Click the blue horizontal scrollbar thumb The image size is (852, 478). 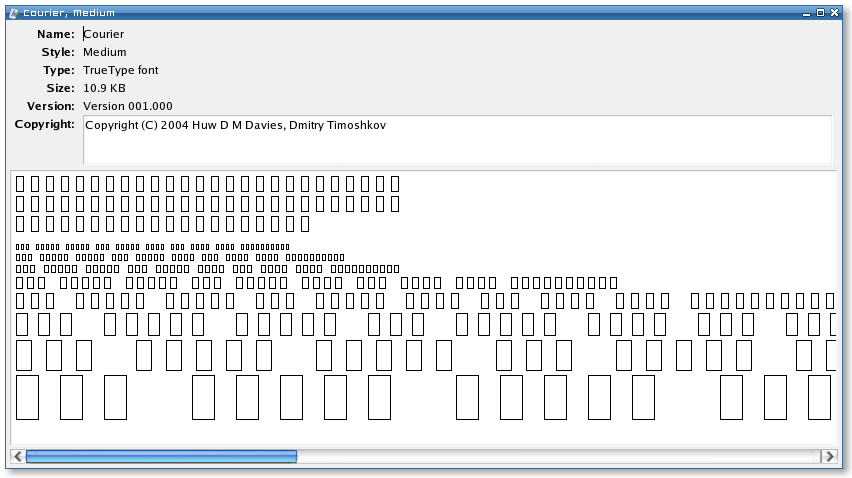click(x=161, y=456)
